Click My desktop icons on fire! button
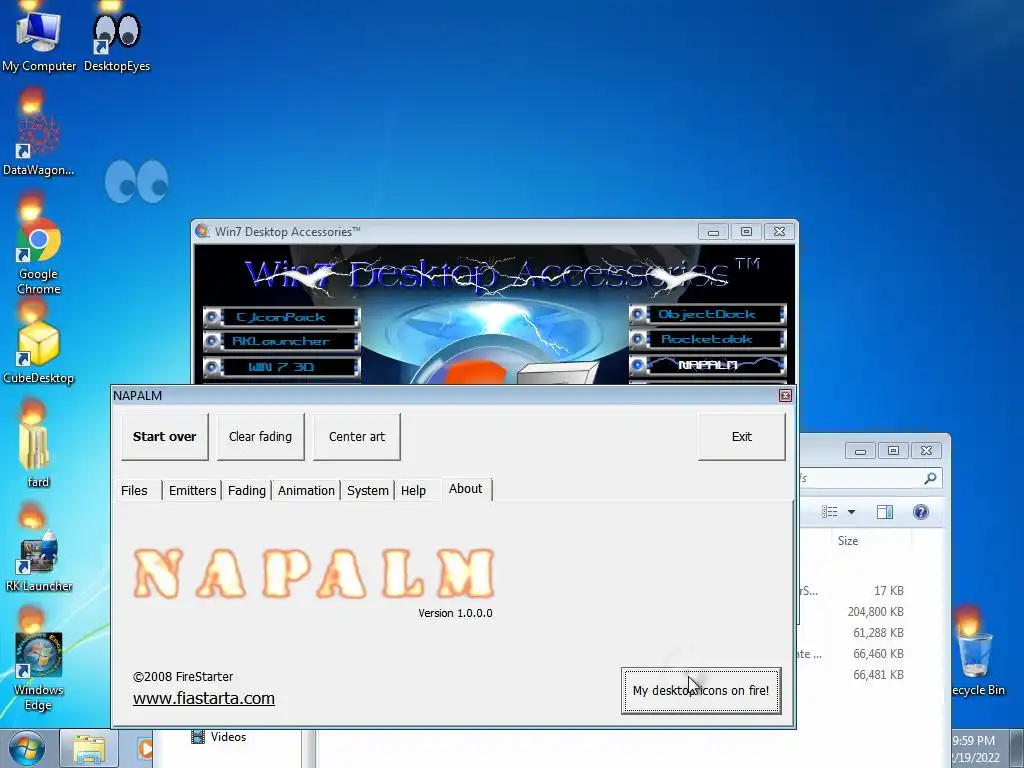 coord(701,690)
